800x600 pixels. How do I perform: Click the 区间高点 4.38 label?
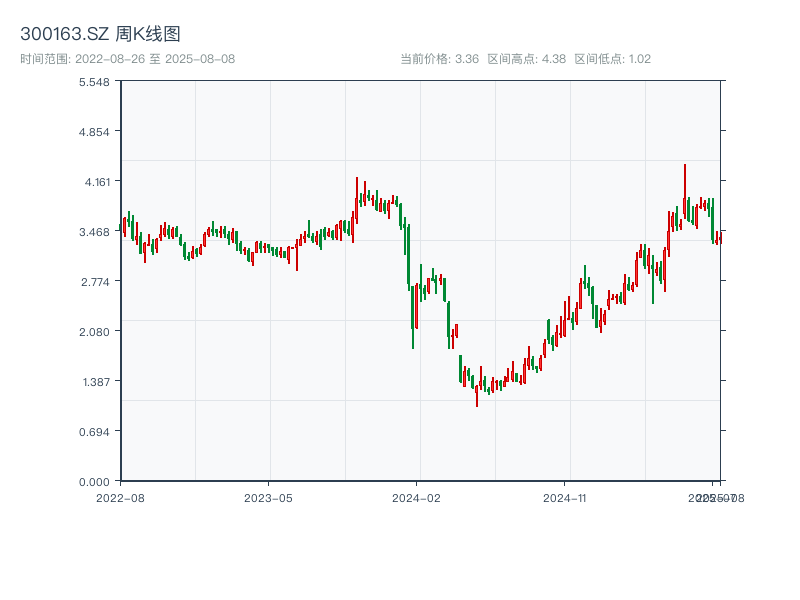tap(527, 59)
